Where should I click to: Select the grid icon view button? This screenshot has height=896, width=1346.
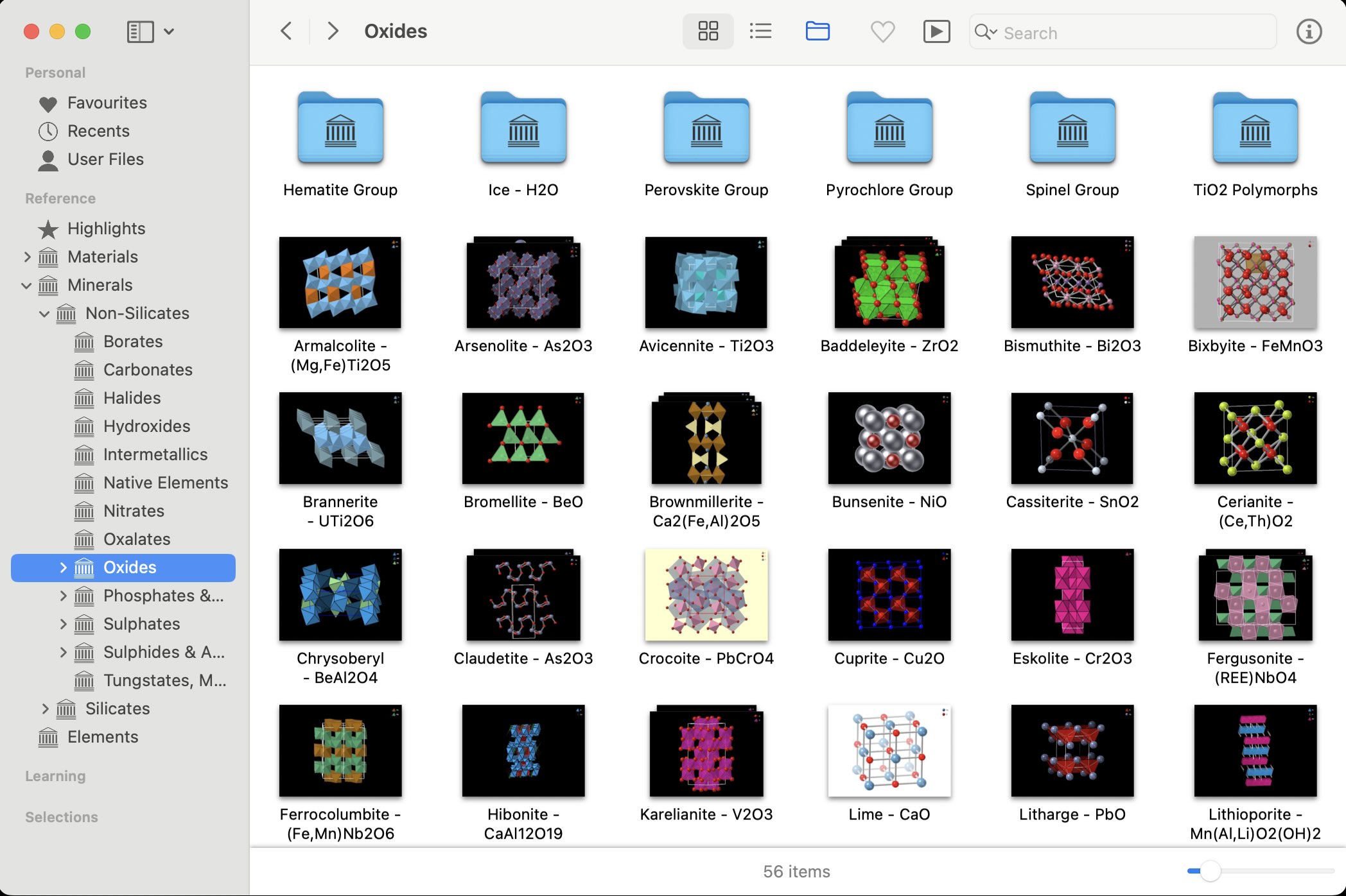(708, 31)
